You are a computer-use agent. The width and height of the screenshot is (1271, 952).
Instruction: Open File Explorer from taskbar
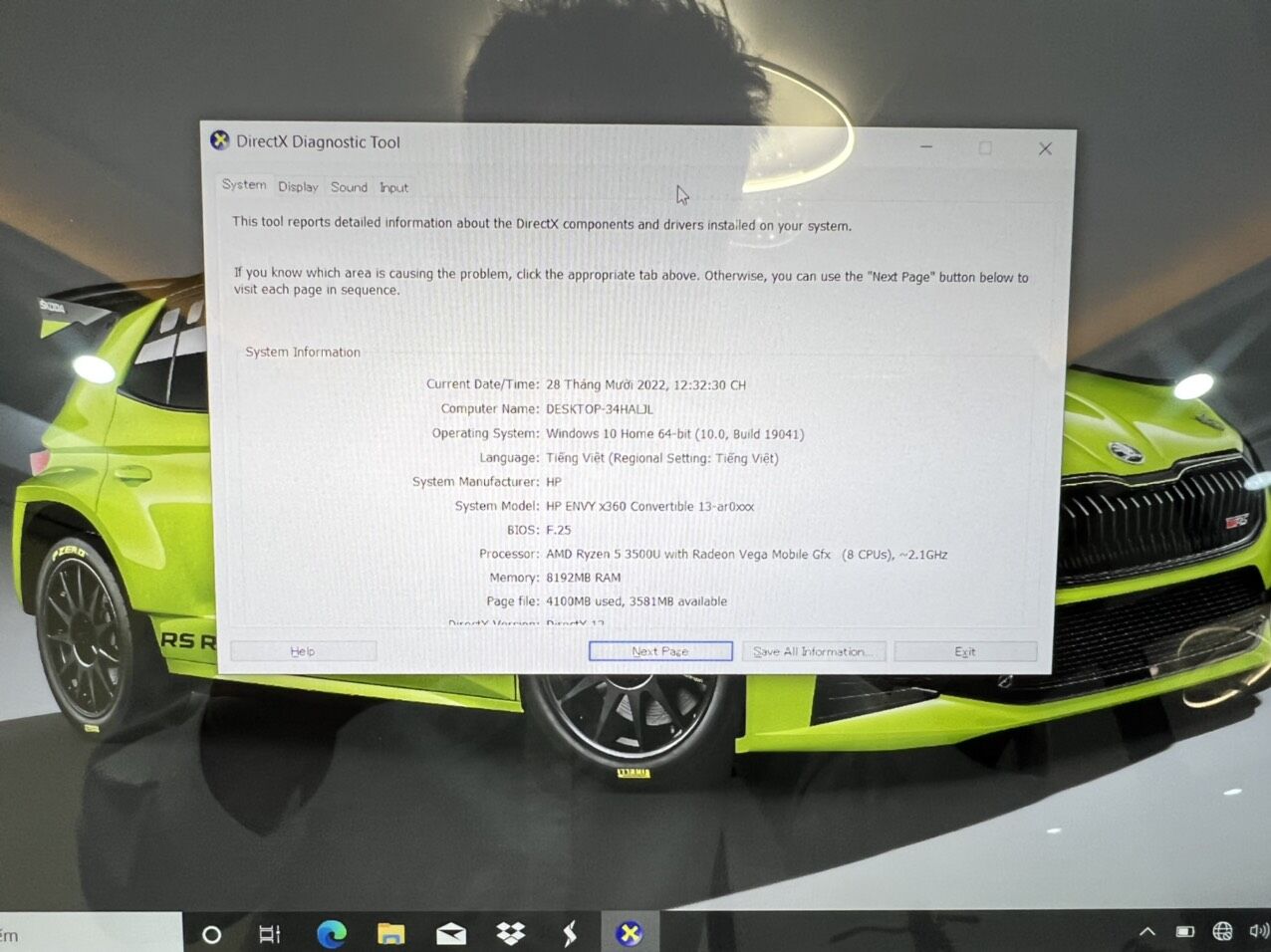click(x=391, y=934)
